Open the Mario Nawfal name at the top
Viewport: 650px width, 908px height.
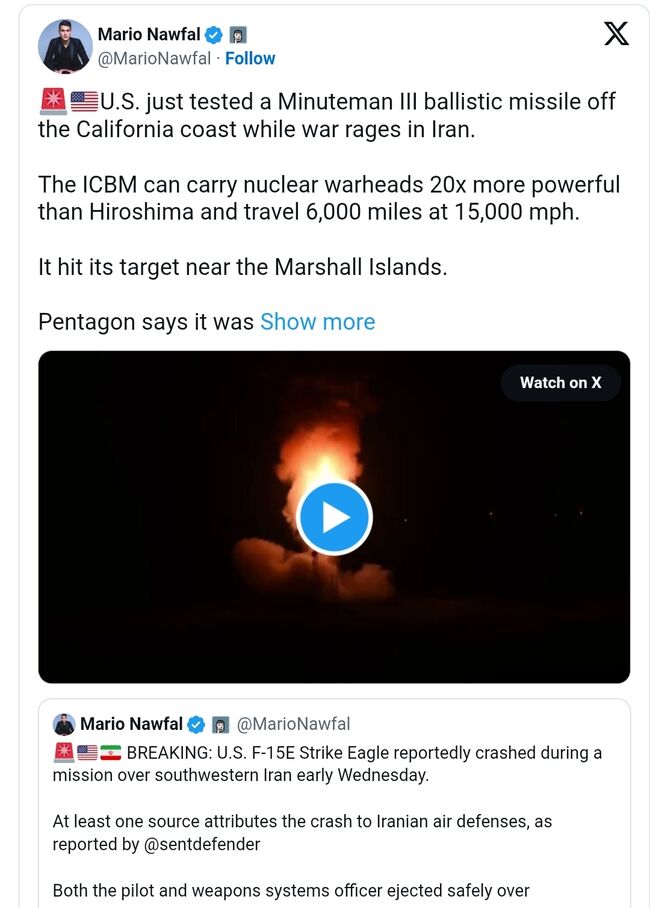(149, 35)
